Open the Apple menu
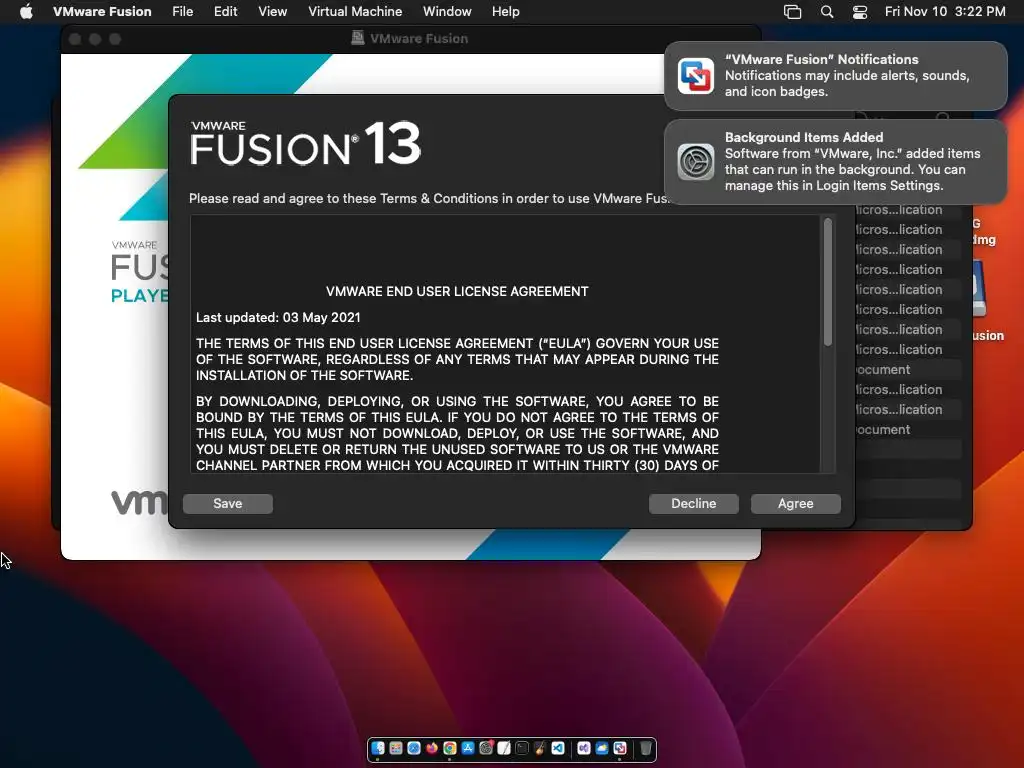Image resolution: width=1024 pixels, height=768 pixels. click(x=26, y=12)
